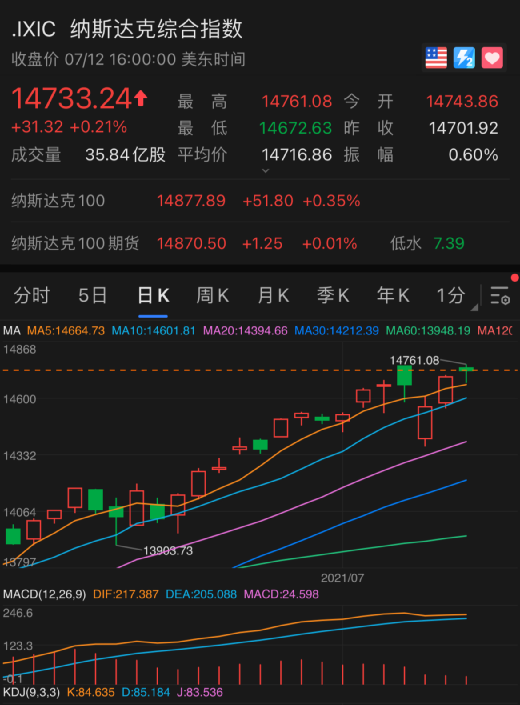This screenshot has width=520, height=705.
Task: Select the 季K quarterly candlestick tab
Action: coord(333,296)
